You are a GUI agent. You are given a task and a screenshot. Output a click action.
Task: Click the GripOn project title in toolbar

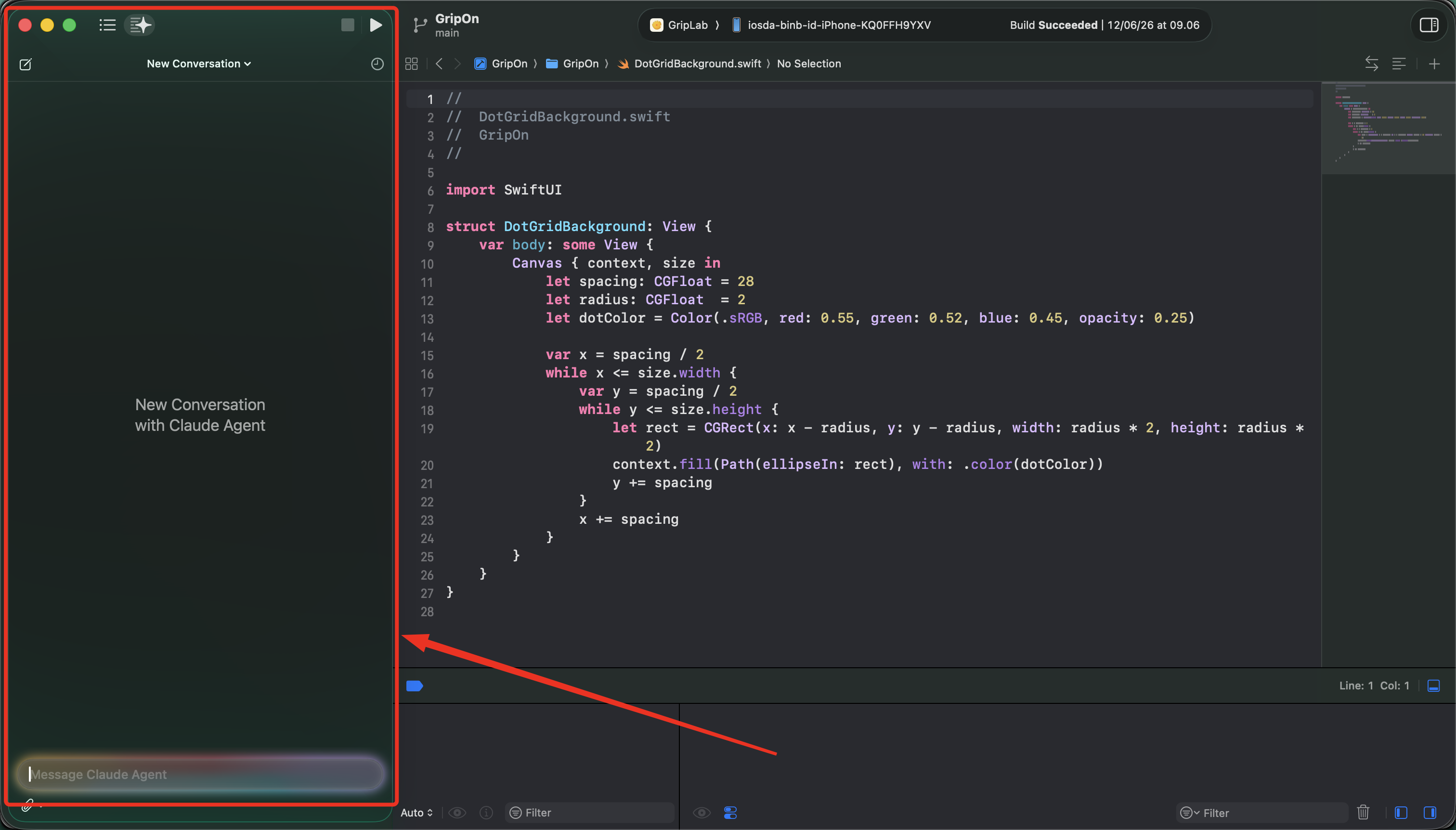pos(456,18)
